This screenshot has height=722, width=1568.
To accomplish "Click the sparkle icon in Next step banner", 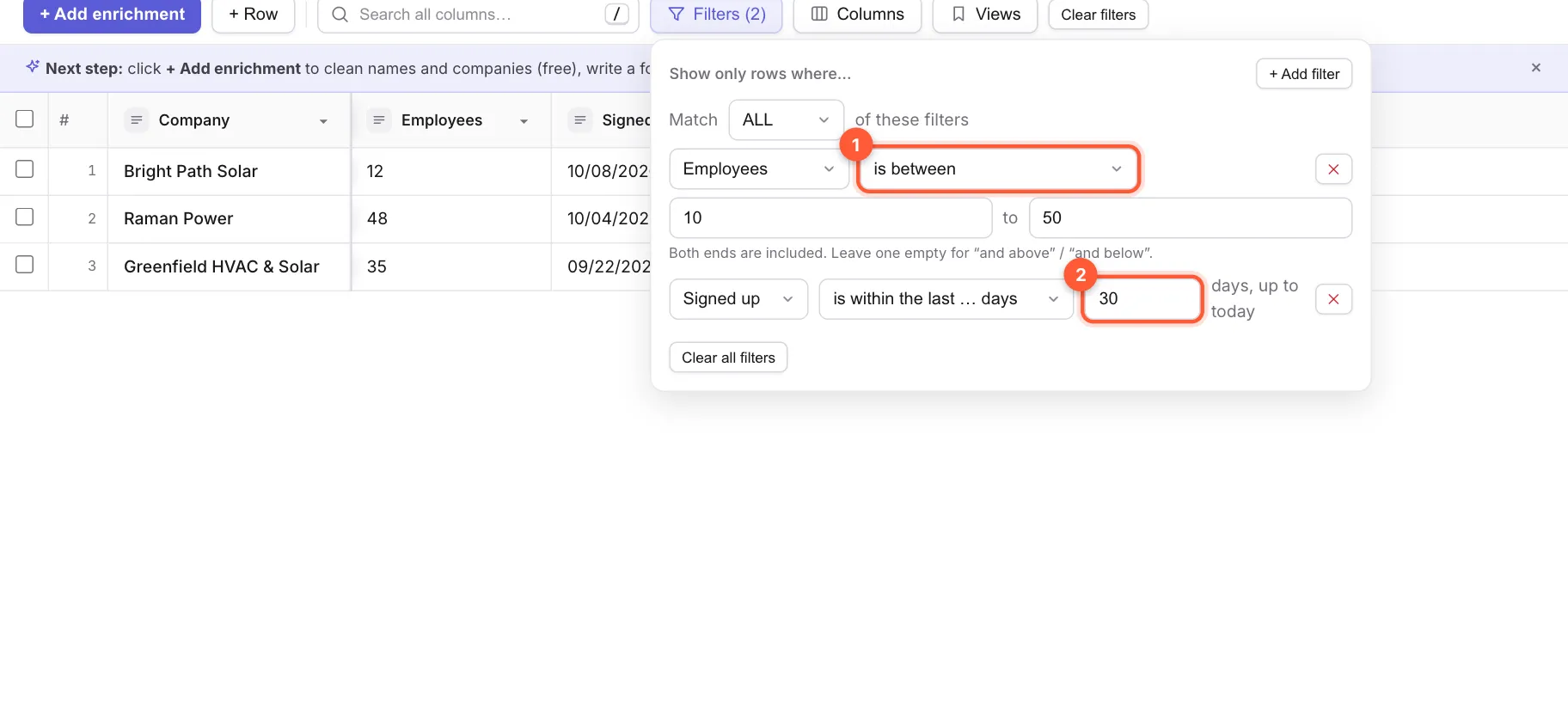I will coord(33,67).
